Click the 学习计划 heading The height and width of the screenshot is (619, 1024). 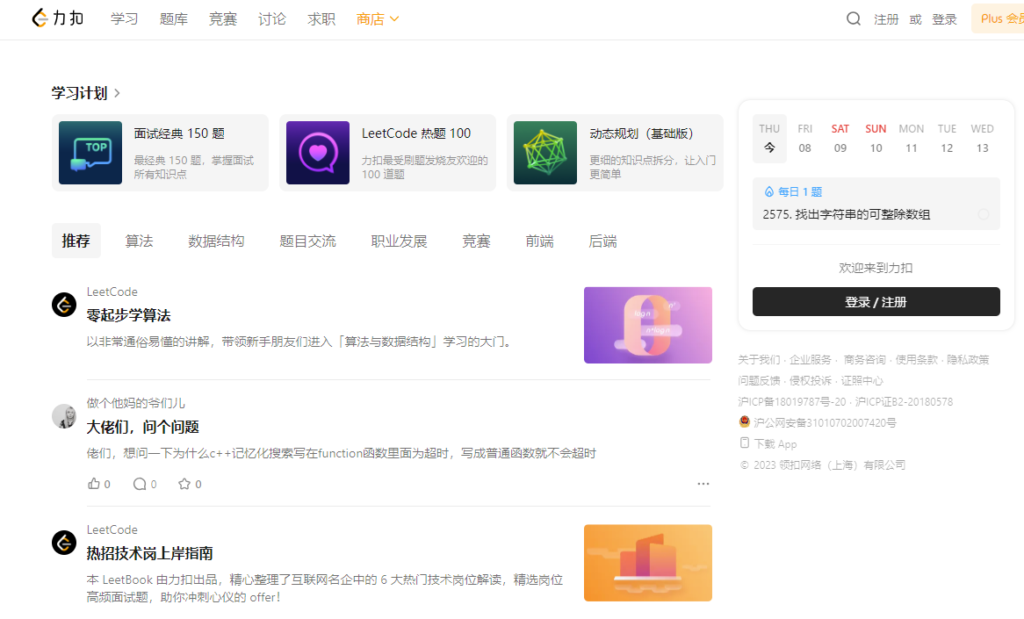[79, 93]
